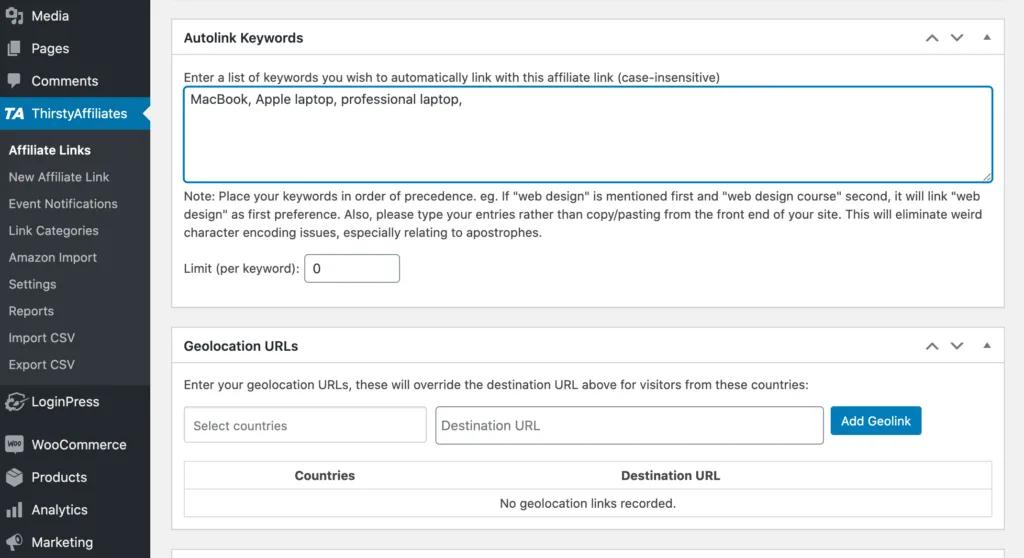This screenshot has width=1024, height=558.
Task: Click the Destination URL input field
Action: pos(629,425)
